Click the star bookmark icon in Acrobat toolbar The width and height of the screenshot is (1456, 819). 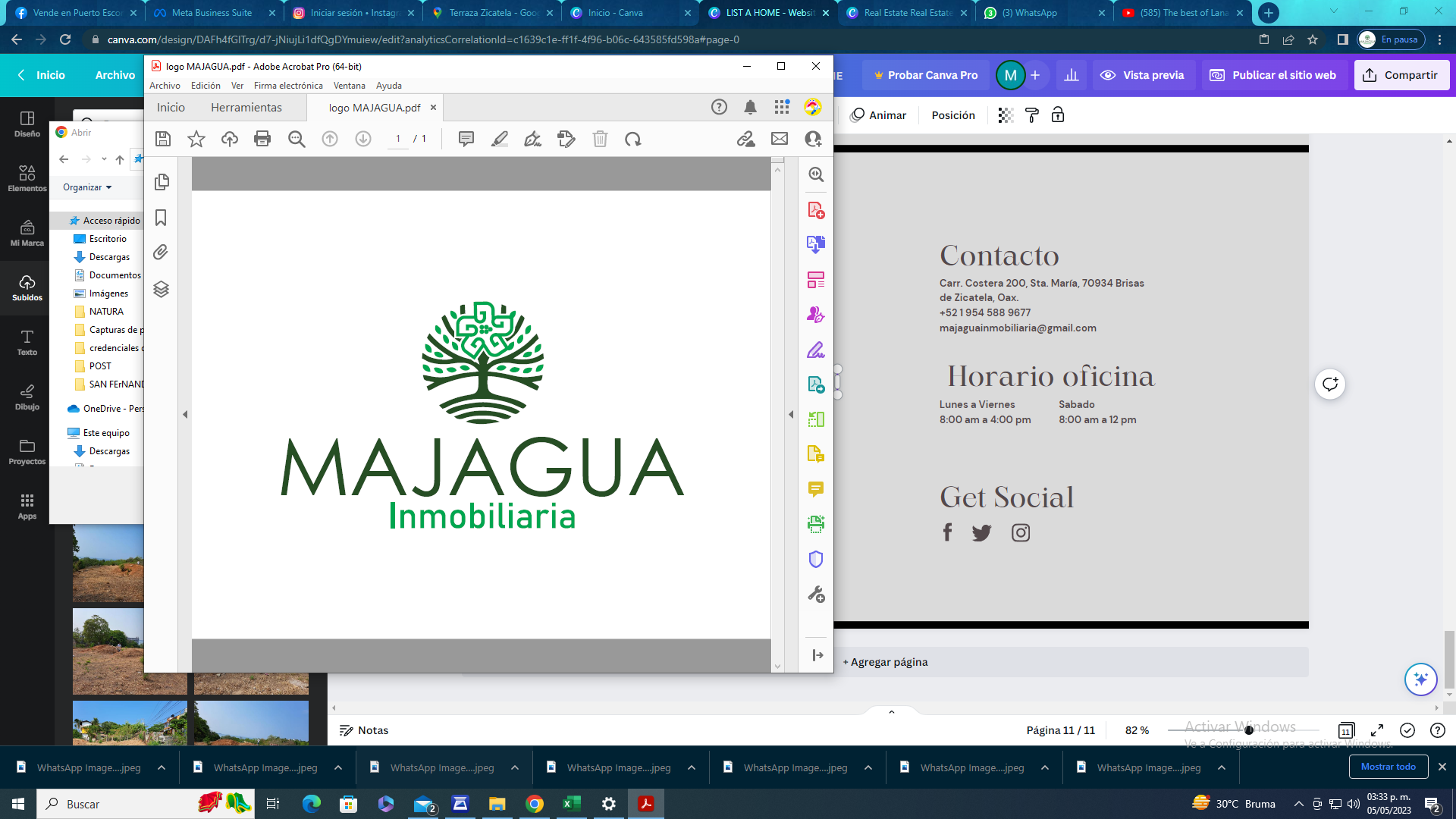click(196, 139)
